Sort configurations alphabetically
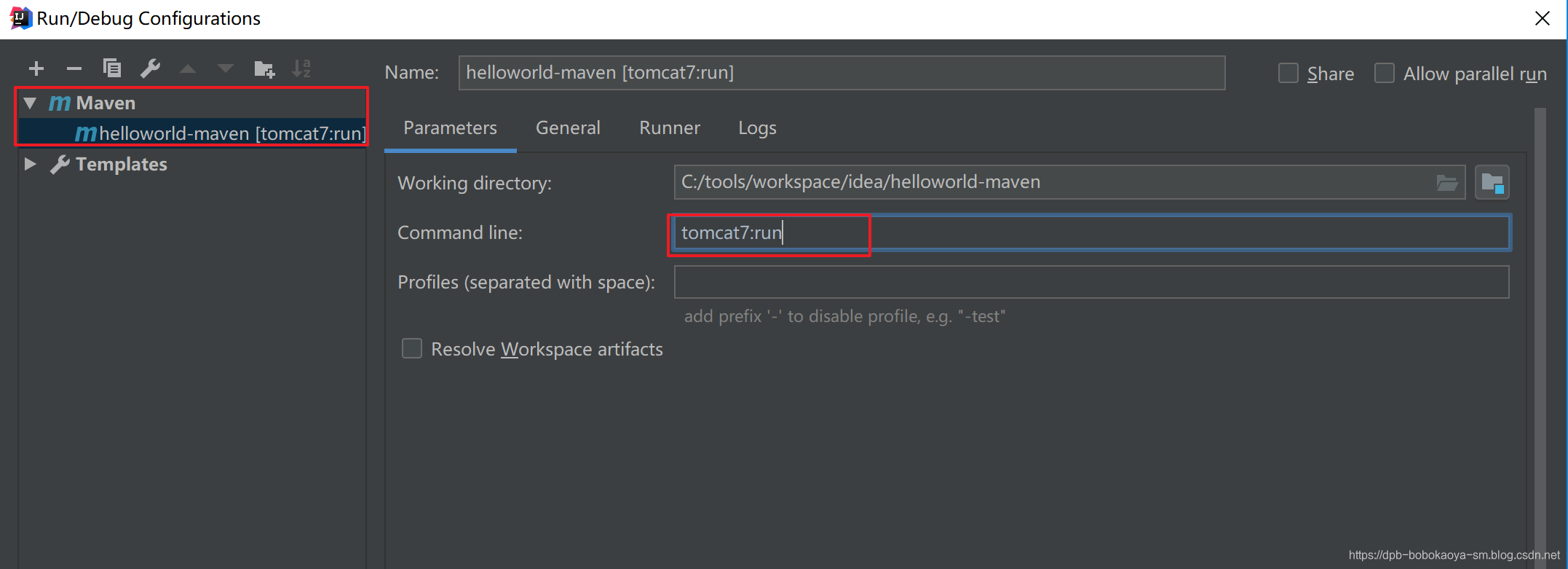This screenshot has width=1568, height=569. point(301,68)
